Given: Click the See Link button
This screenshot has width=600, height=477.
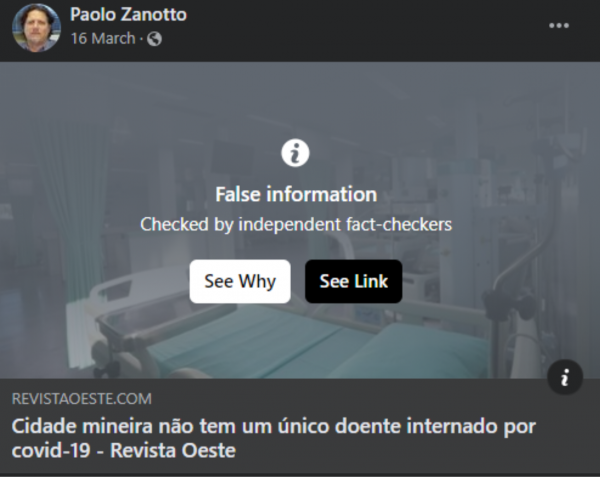Looking at the screenshot, I should coord(354,282).
